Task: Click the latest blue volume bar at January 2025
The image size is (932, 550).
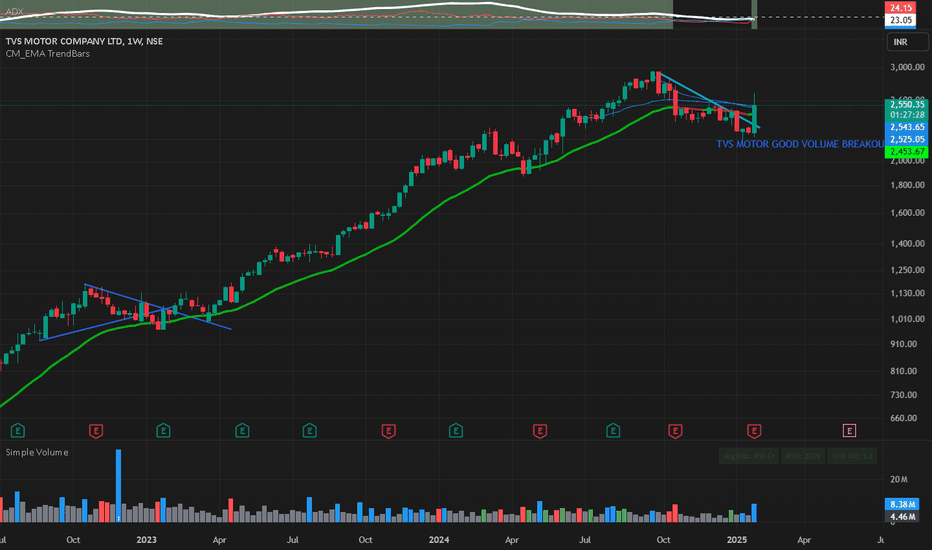Action: coord(754,513)
